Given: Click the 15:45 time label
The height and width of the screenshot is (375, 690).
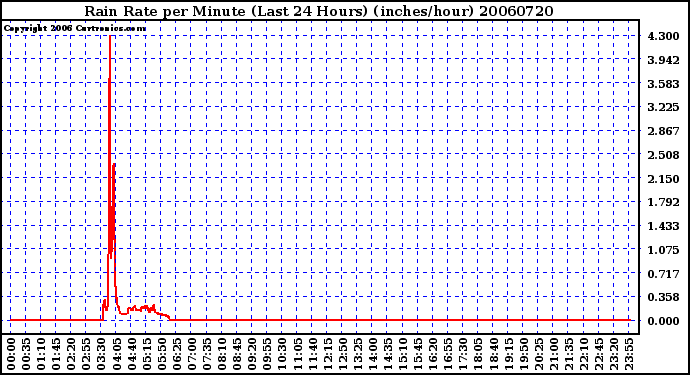Looking at the screenshot, I should [x=418, y=354].
